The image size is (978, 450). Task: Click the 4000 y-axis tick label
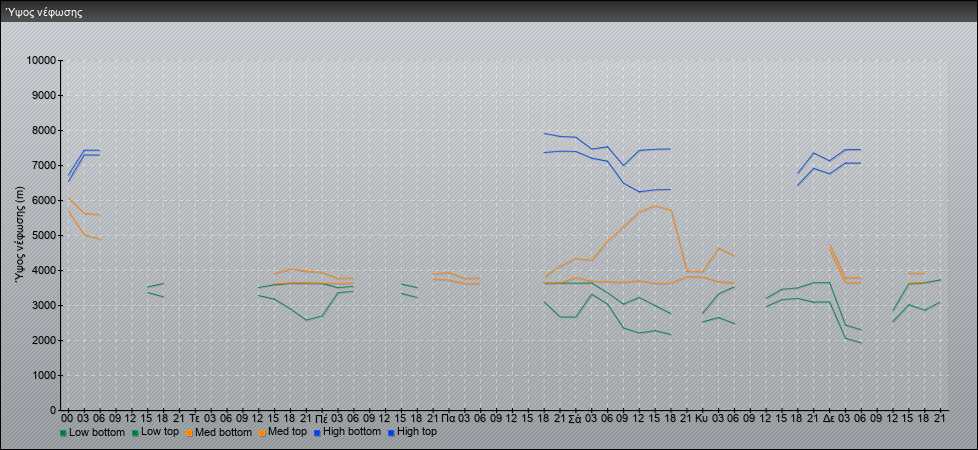point(44,270)
